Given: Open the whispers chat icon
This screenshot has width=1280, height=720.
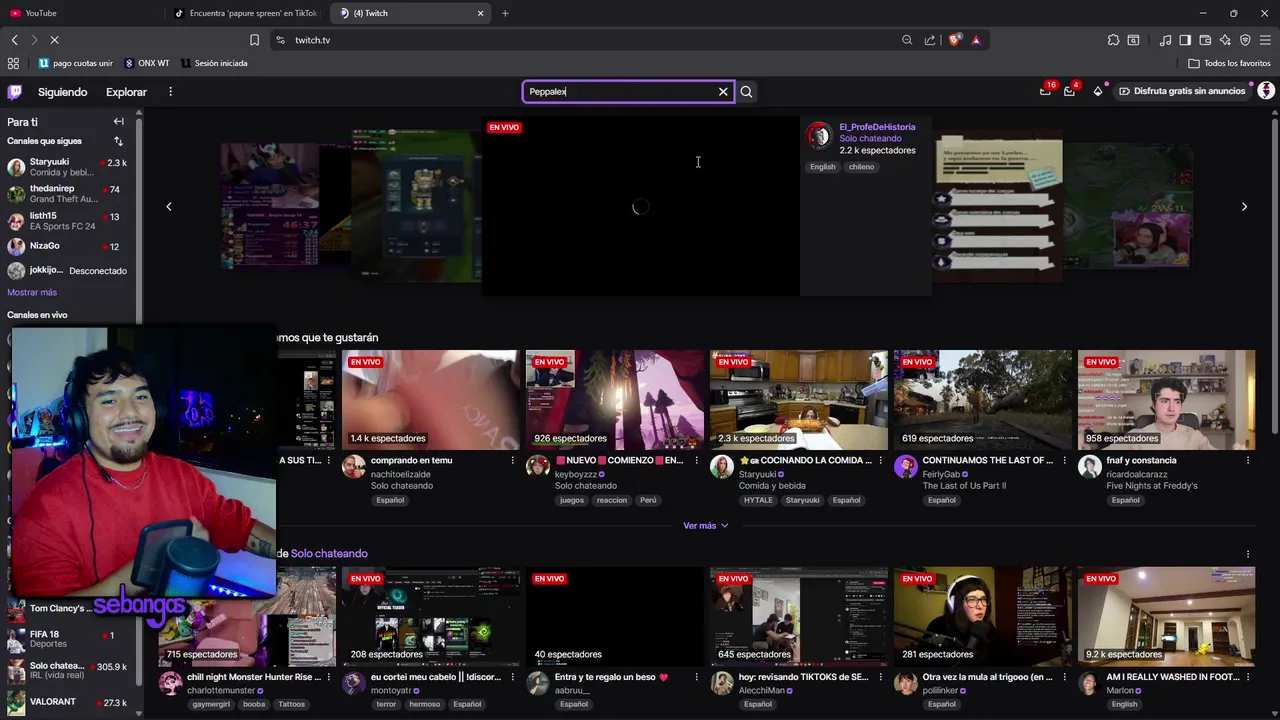Looking at the screenshot, I should [1069, 91].
